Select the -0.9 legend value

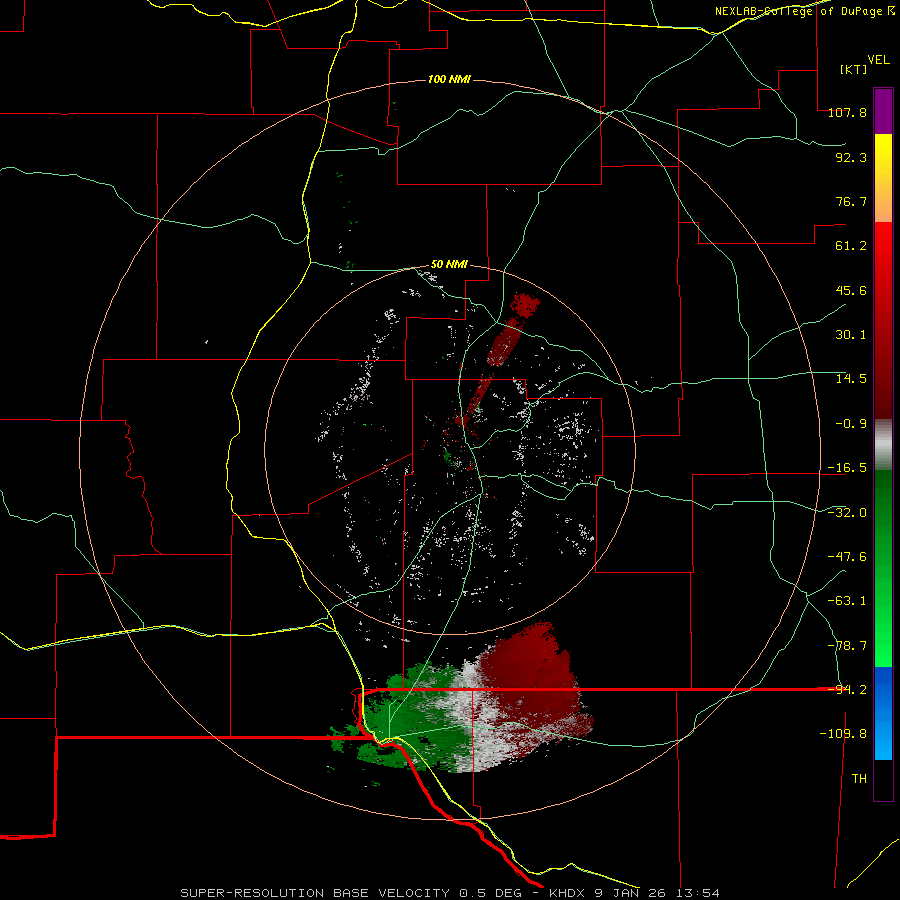(x=851, y=424)
